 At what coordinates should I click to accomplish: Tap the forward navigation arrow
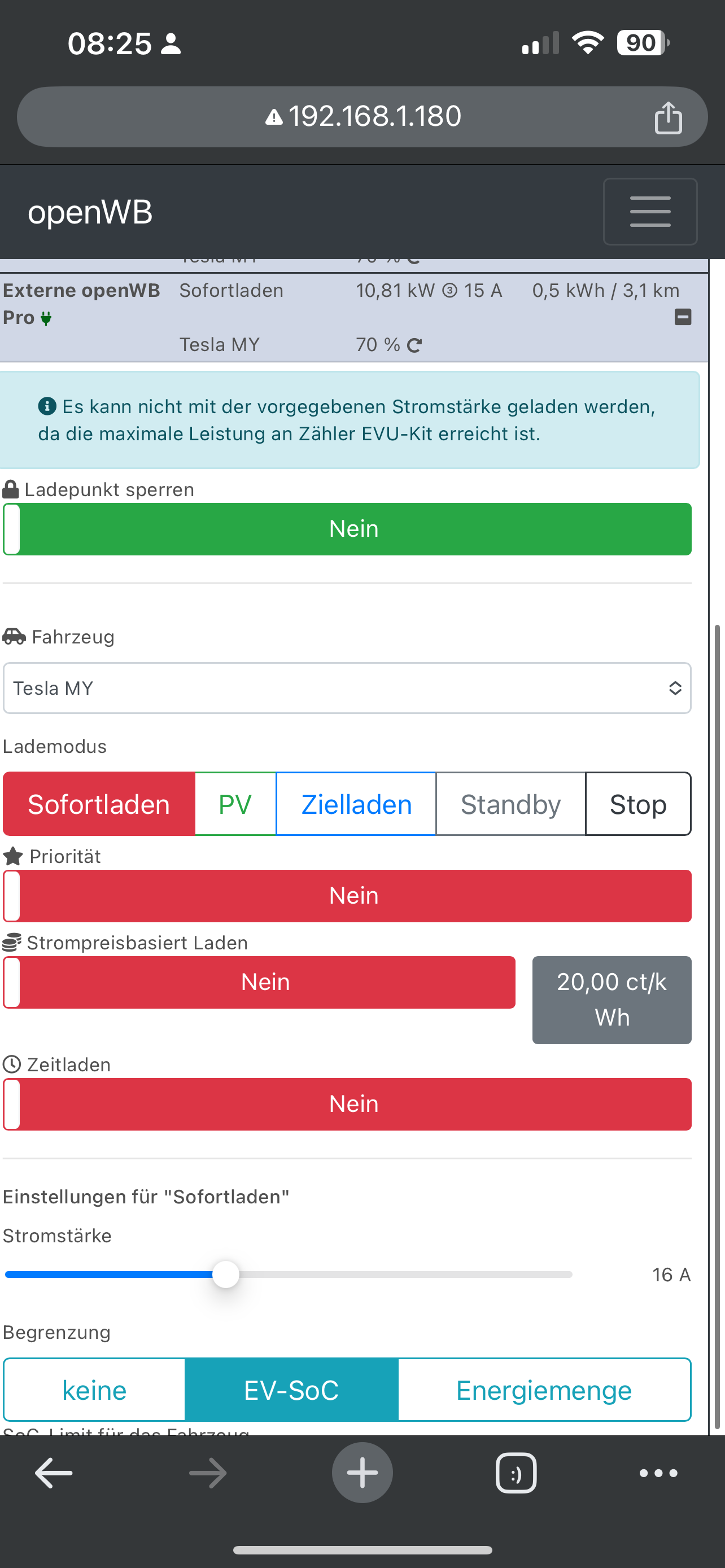click(x=208, y=1473)
